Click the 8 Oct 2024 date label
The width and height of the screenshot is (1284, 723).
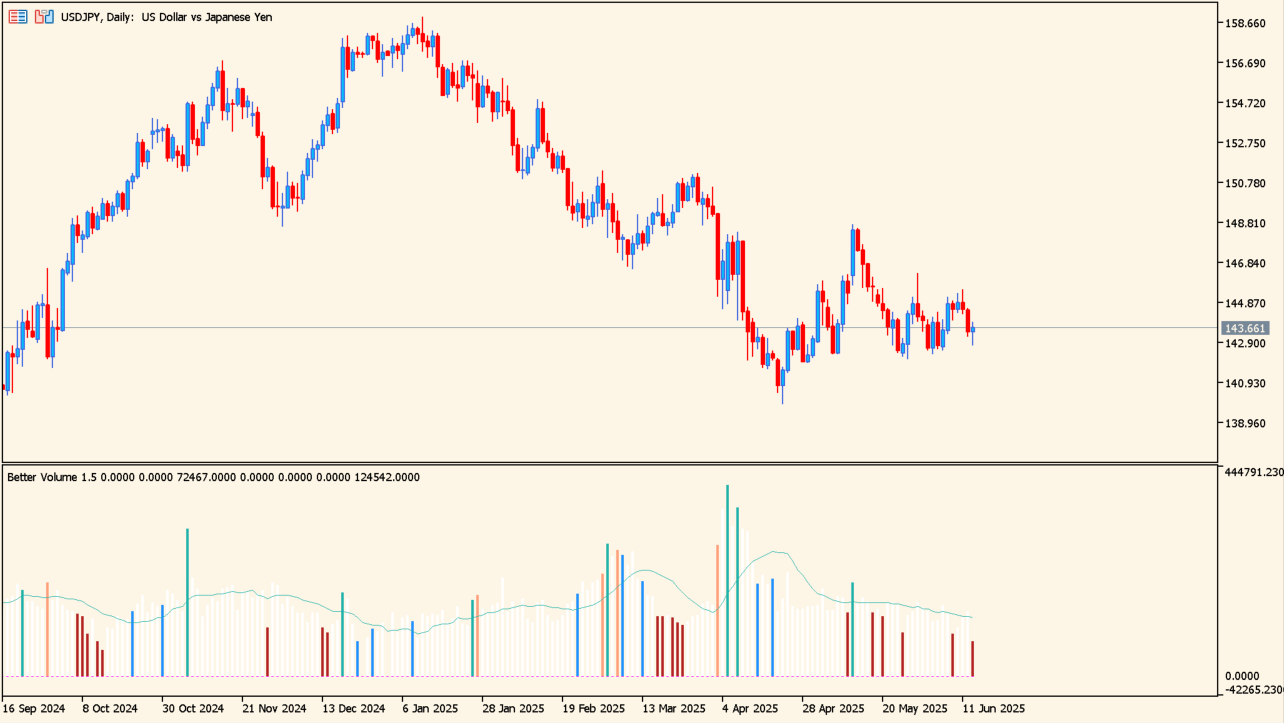110,708
